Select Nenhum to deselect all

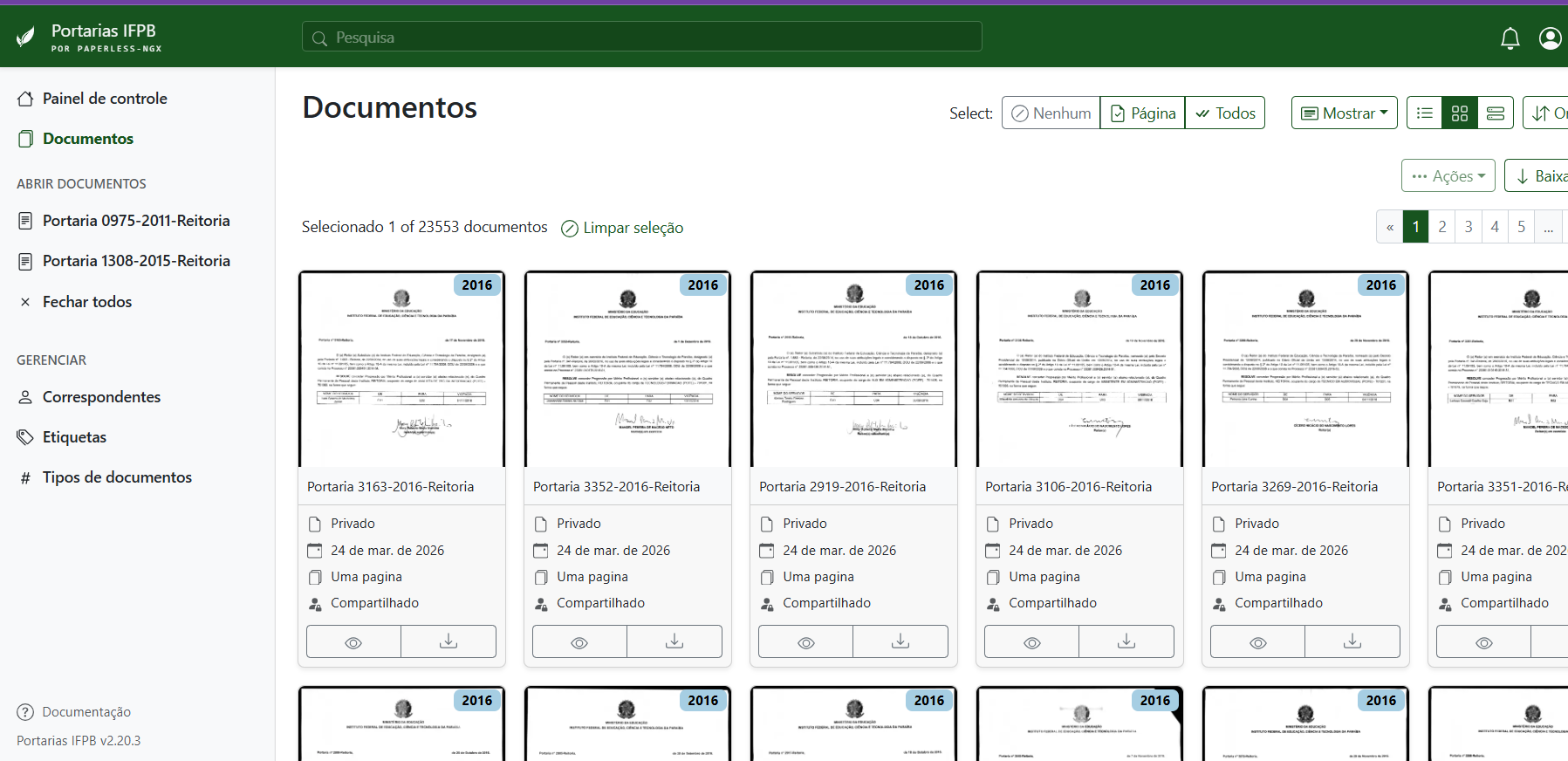(x=1051, y=113)
